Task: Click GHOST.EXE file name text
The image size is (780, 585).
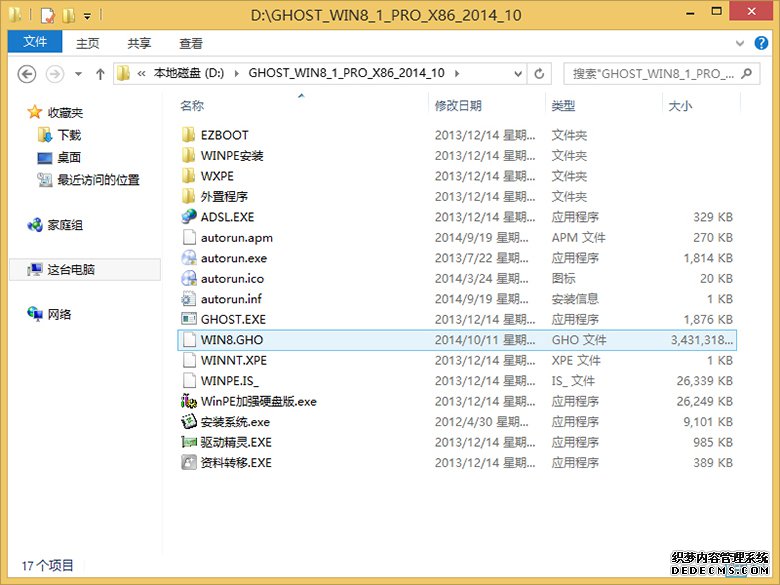Action: tap(233, 319)
